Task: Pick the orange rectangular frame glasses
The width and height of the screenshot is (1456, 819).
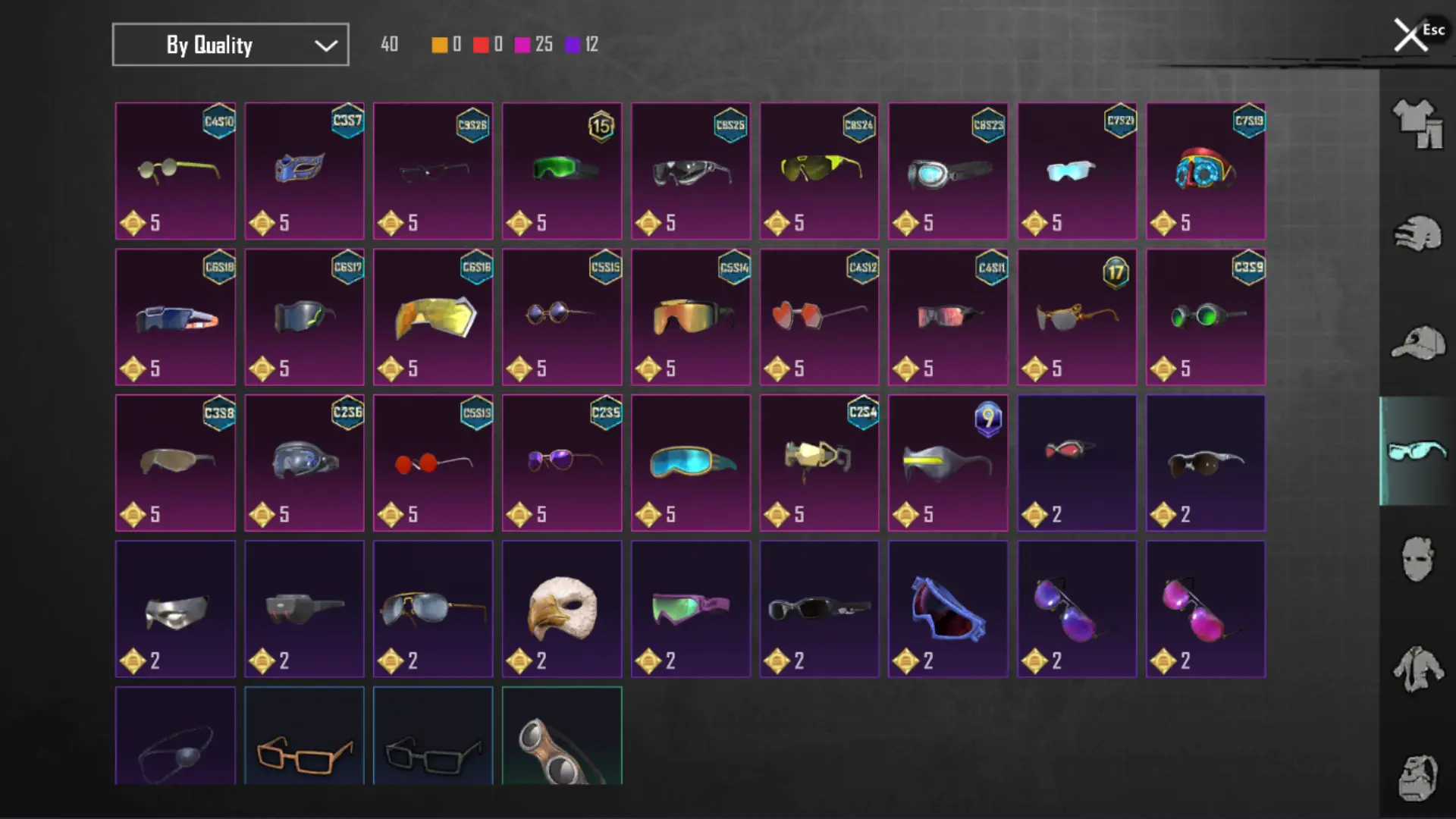Action: coord(304,736)
